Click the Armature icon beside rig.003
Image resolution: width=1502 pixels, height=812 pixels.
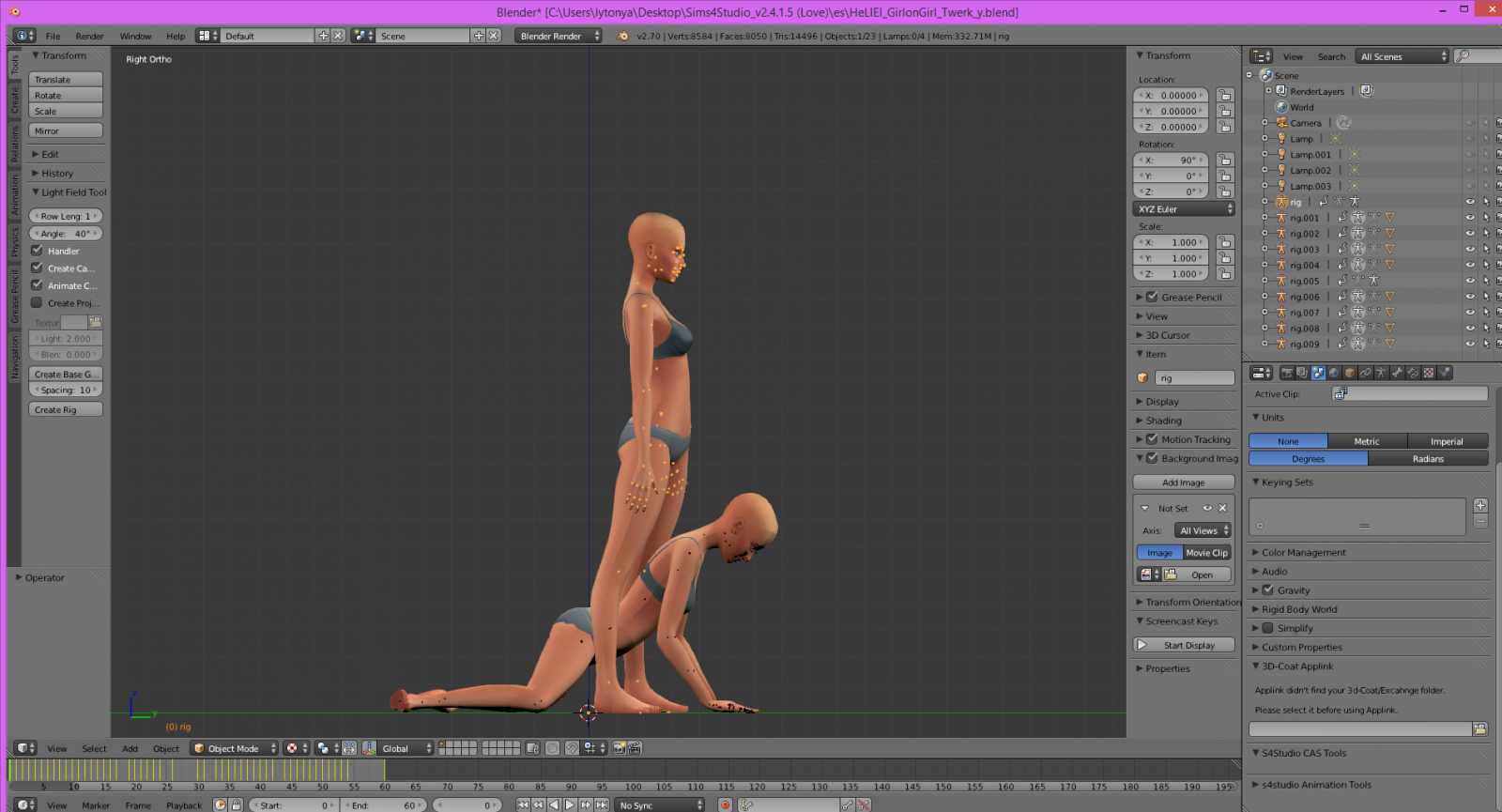[x=1280, y=250]
